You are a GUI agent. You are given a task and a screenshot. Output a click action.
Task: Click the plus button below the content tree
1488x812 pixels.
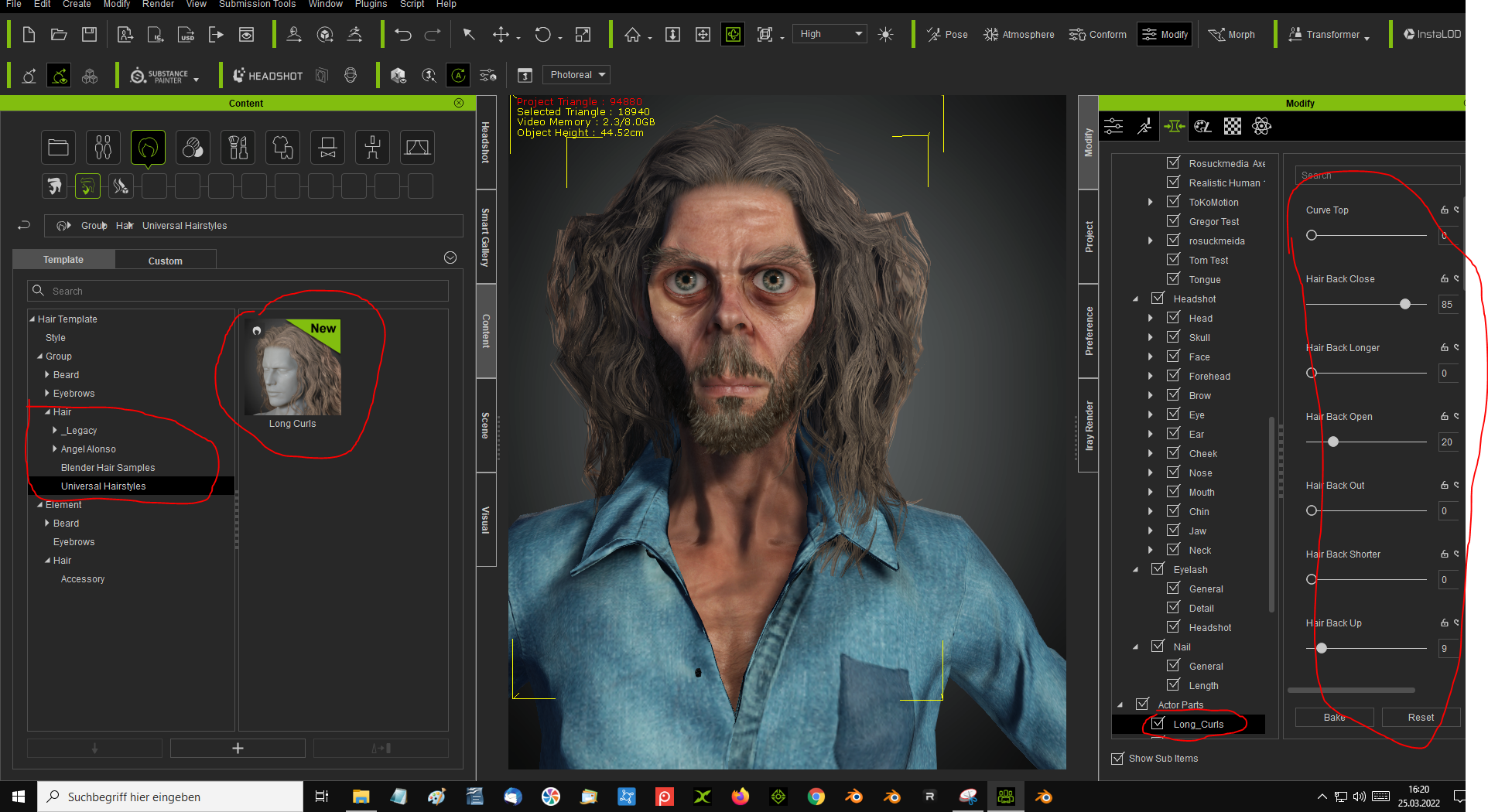(238, 748)
